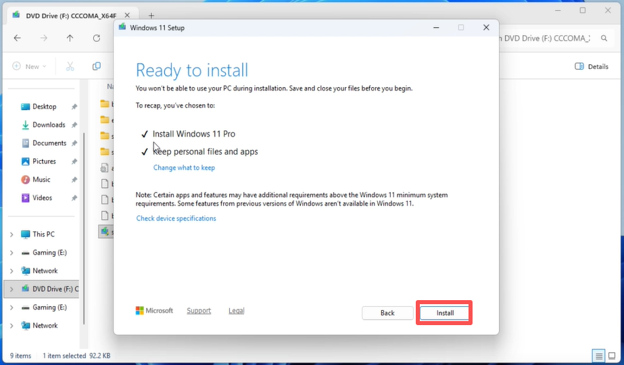The image size is (624, 365).
Task: Switch to large thumbnails view in status bar
Action: click(x=612, y=355)
